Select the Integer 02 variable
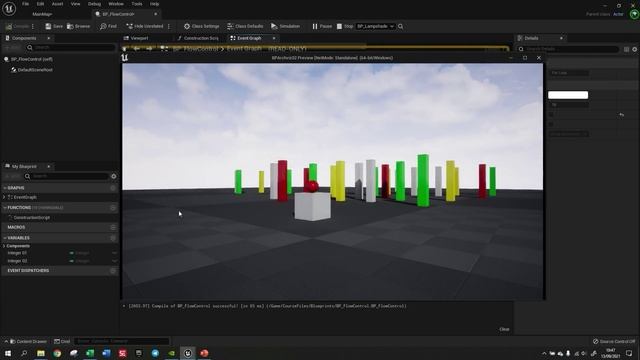 click(x=17, y=261)
